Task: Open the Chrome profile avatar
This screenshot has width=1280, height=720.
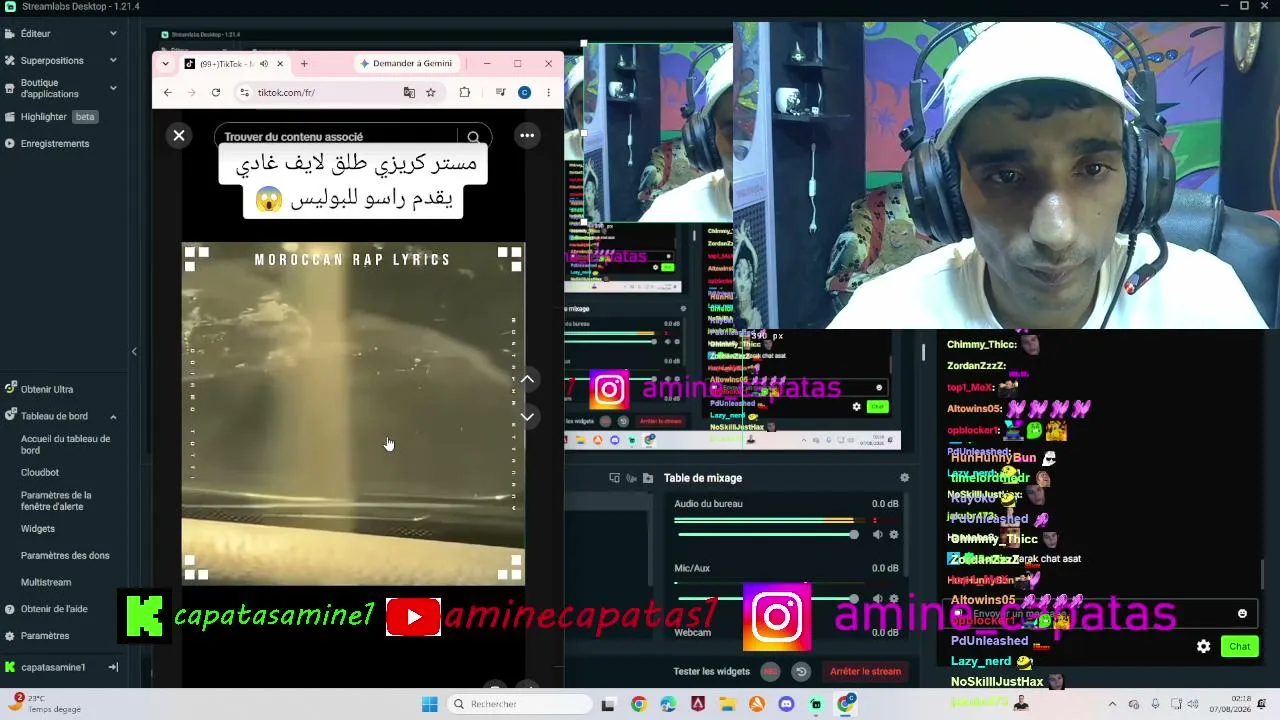Action: pos(524,93)
